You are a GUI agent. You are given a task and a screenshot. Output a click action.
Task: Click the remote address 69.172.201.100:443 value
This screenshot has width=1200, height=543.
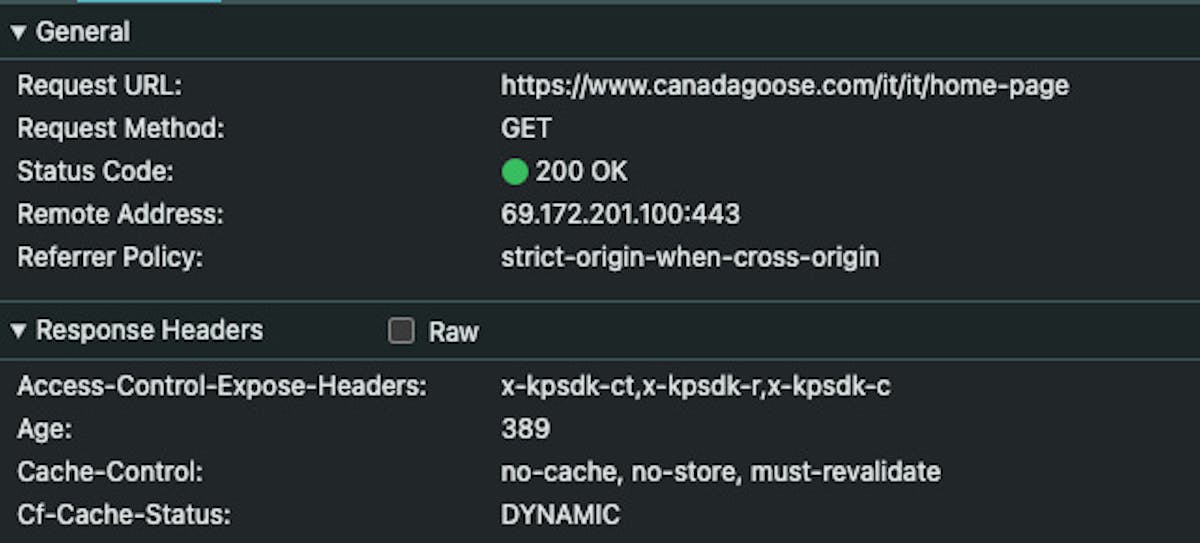click(x=620, y=215)
